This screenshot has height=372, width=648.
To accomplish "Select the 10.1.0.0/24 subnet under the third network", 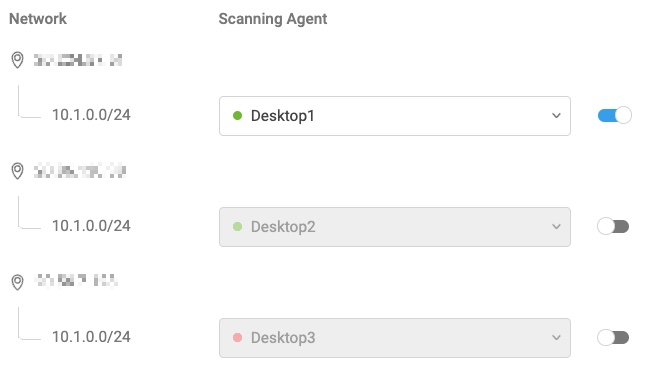I will [x=91, y=337].
